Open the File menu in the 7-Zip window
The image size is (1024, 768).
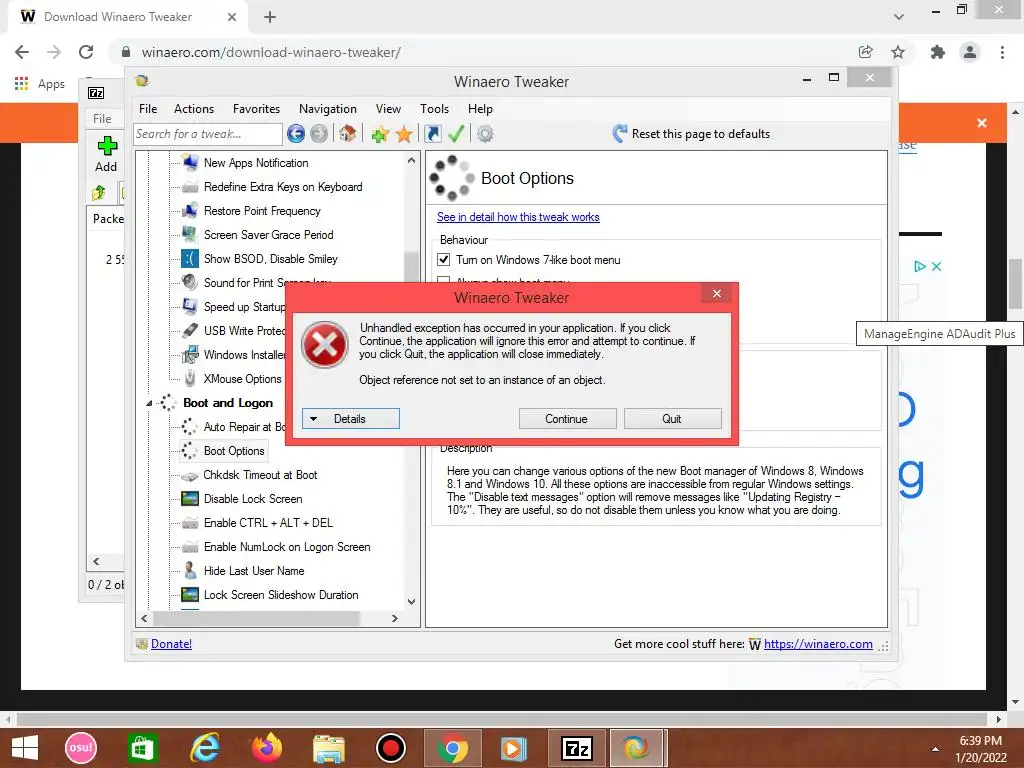pos(102,119)
